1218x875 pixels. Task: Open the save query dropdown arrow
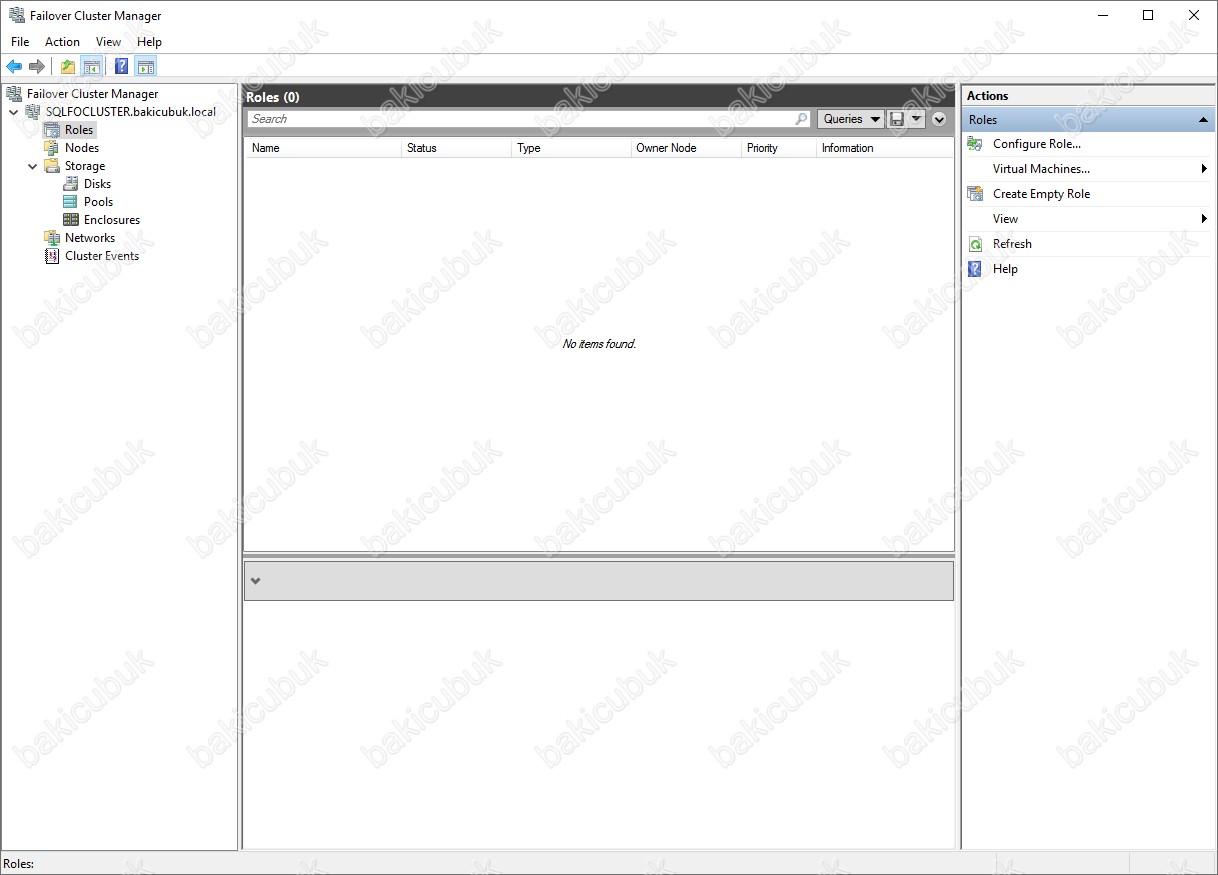pos(916,119)
